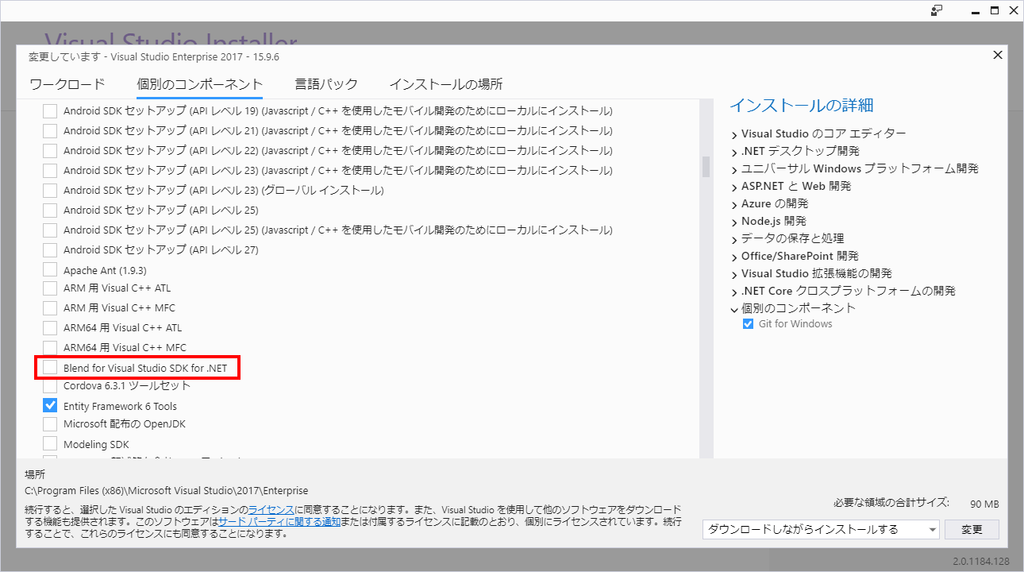Click the component list scrollbar thumb
The width and height of the screenshot is (1024, 572).
point(706,166)
